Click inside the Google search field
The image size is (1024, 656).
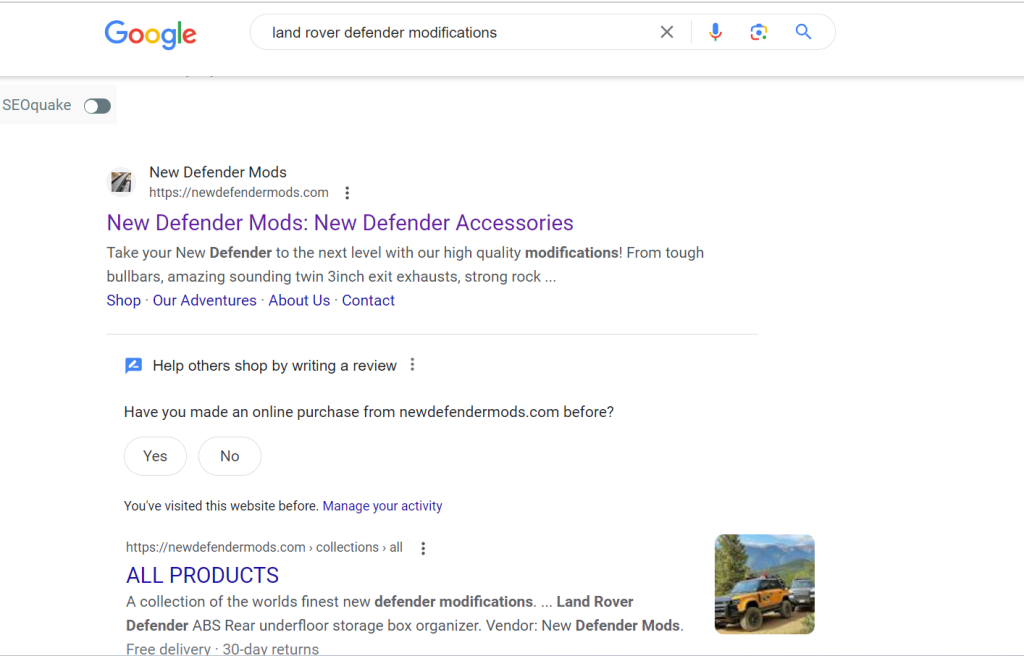tap(450, 32)
